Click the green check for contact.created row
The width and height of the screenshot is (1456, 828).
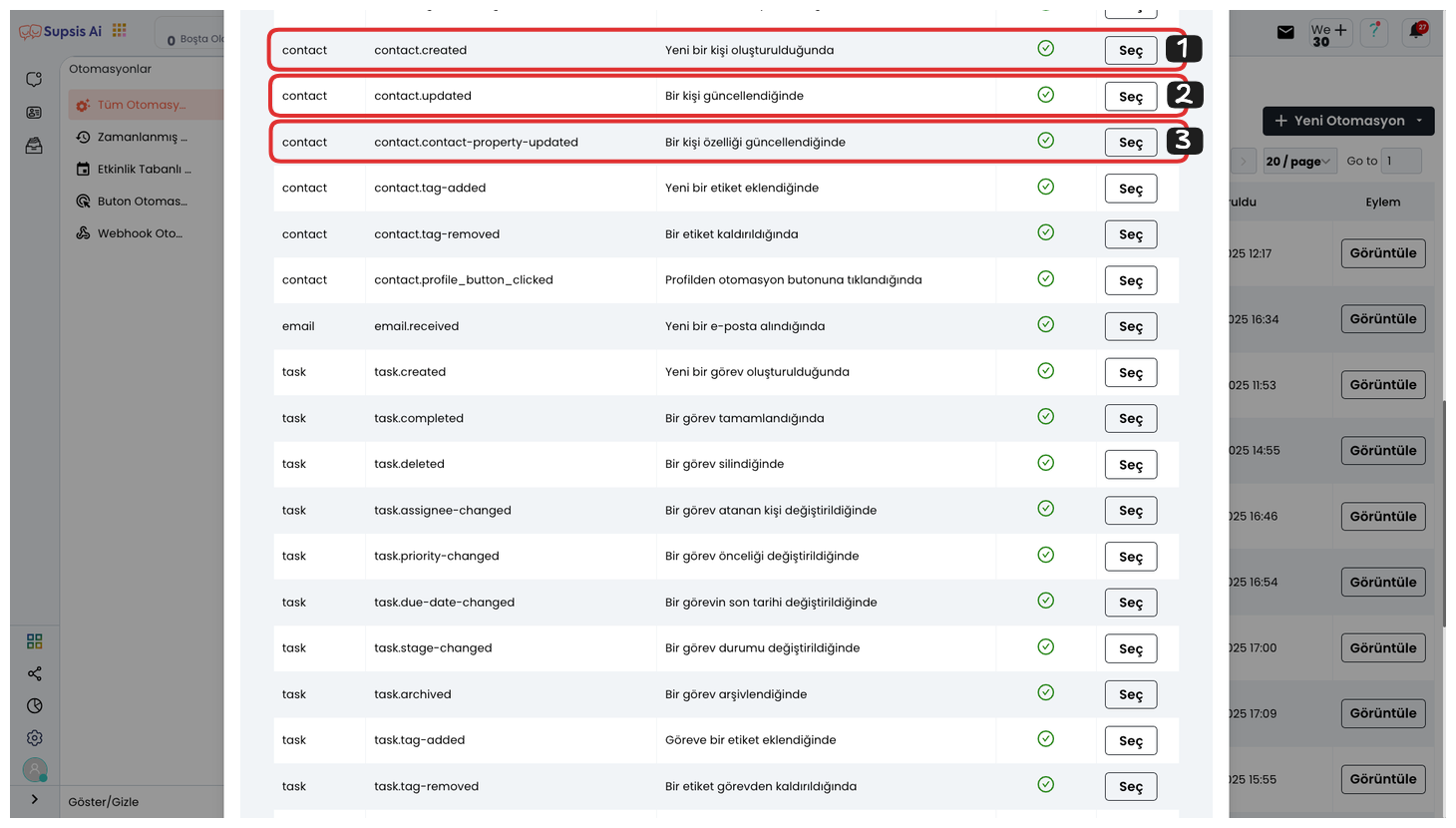pyautogui.click(x=1045, y=49)
